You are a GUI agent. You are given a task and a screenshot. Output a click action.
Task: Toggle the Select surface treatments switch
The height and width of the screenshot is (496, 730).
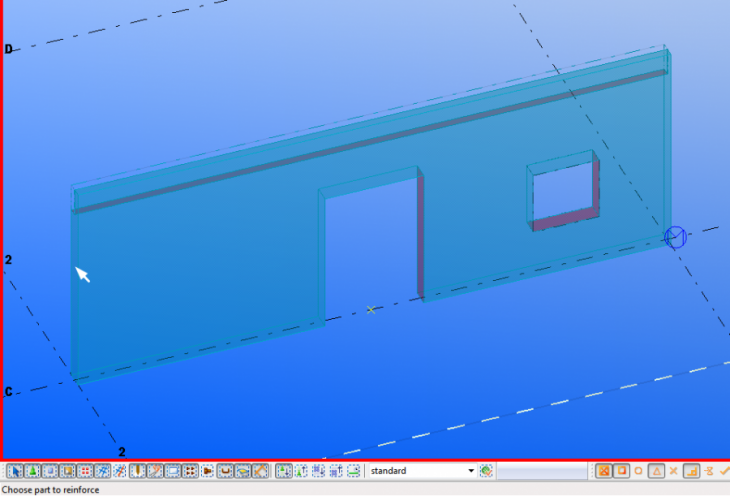click(x=68, y=471)
